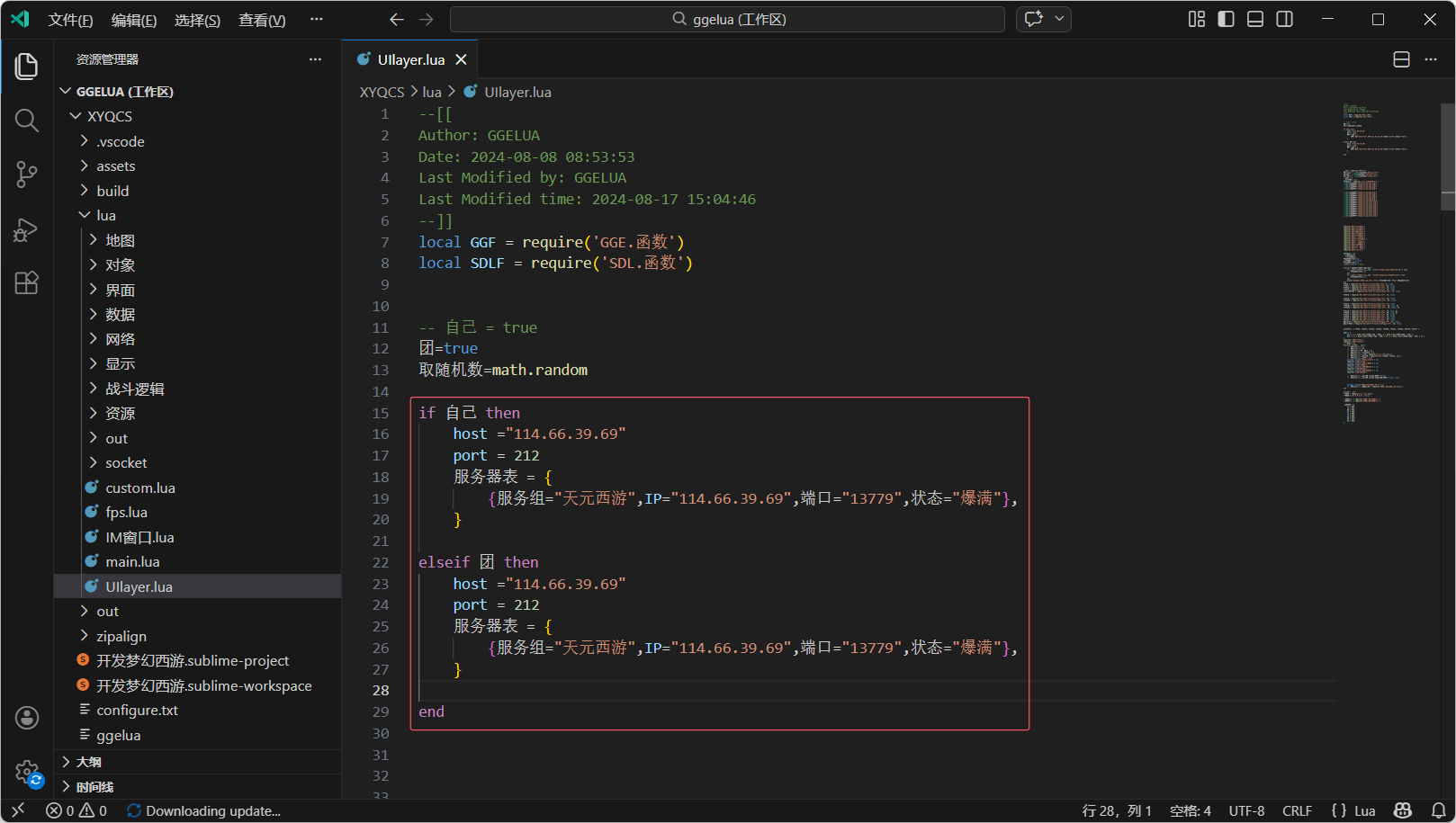Click the UTF-8 encoding indicator

pyautogui.click(x=1246, y=810)
